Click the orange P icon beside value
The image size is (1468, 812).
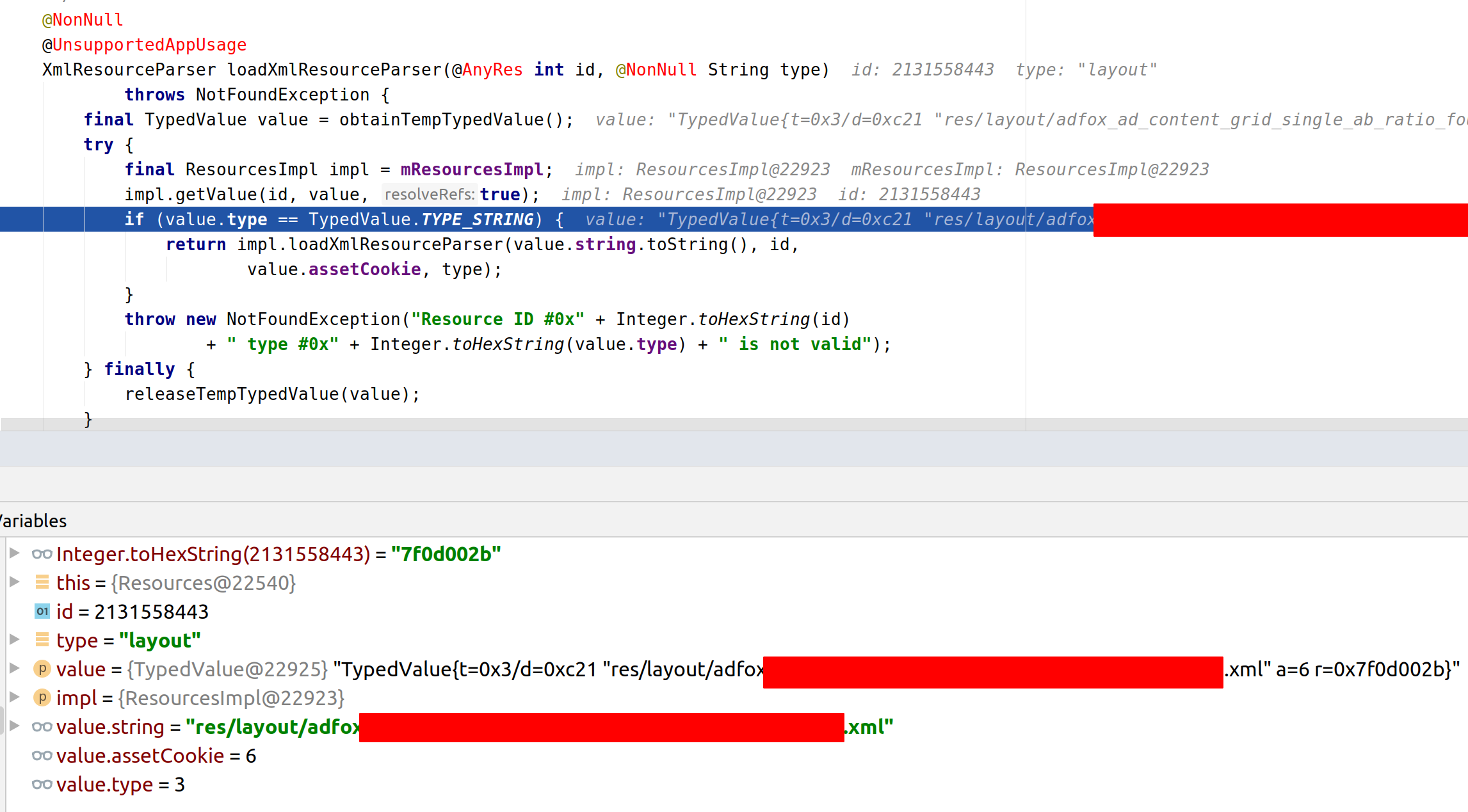42,669
